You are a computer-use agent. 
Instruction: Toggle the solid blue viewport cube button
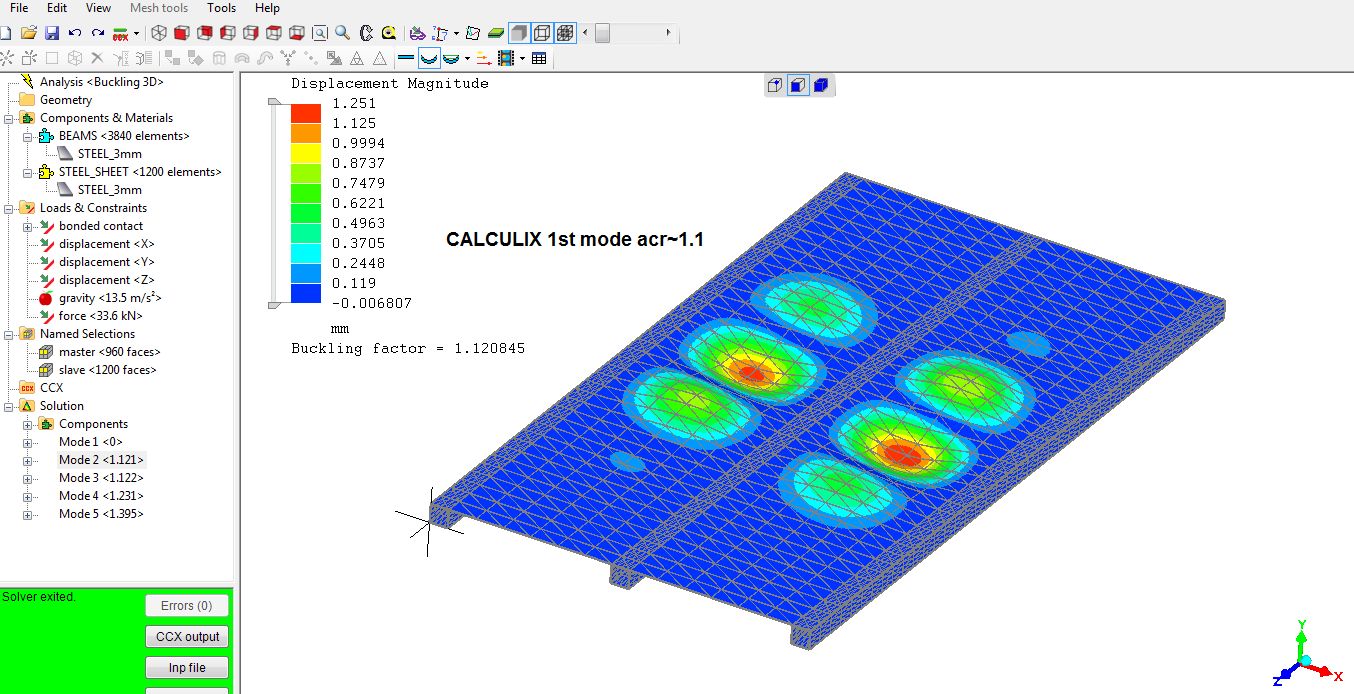point(821,85)
